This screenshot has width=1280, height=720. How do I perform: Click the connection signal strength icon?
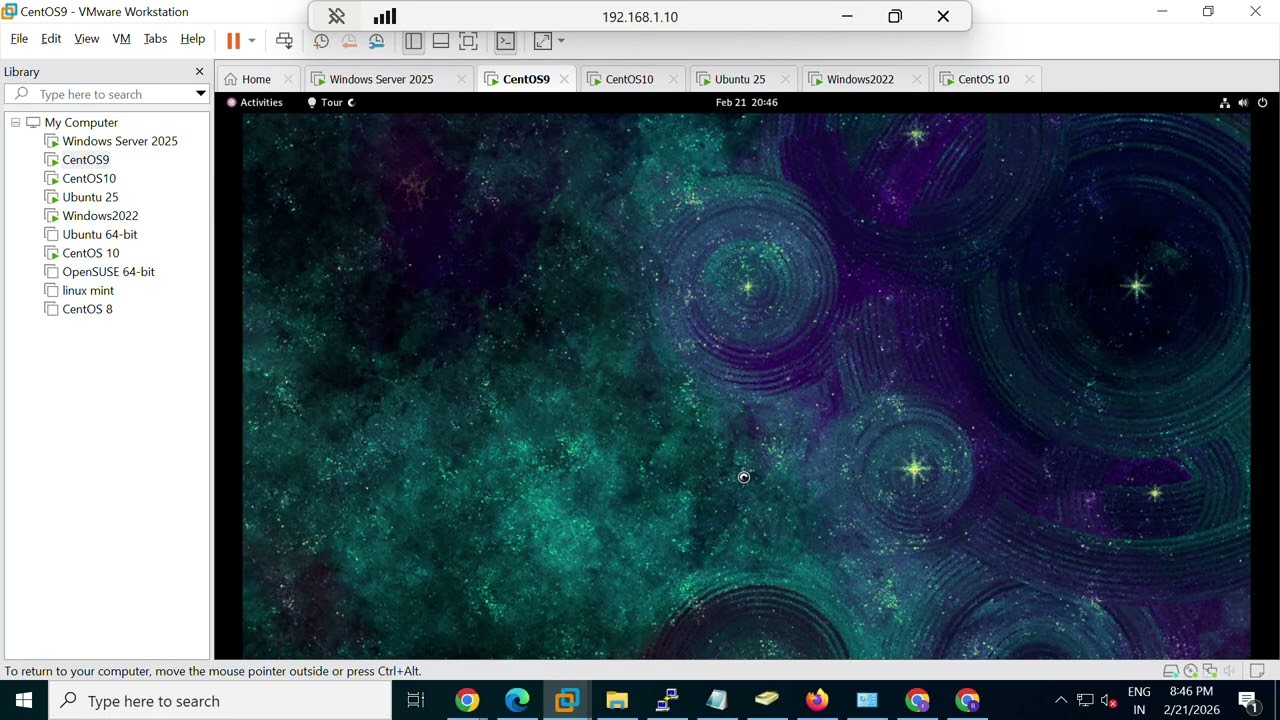point(385,16)
